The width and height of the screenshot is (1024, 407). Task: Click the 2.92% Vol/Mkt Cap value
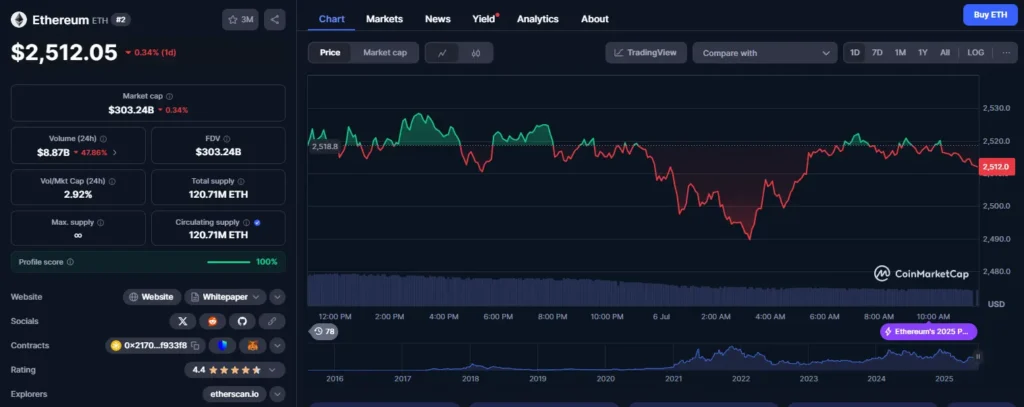pos(78,194)
